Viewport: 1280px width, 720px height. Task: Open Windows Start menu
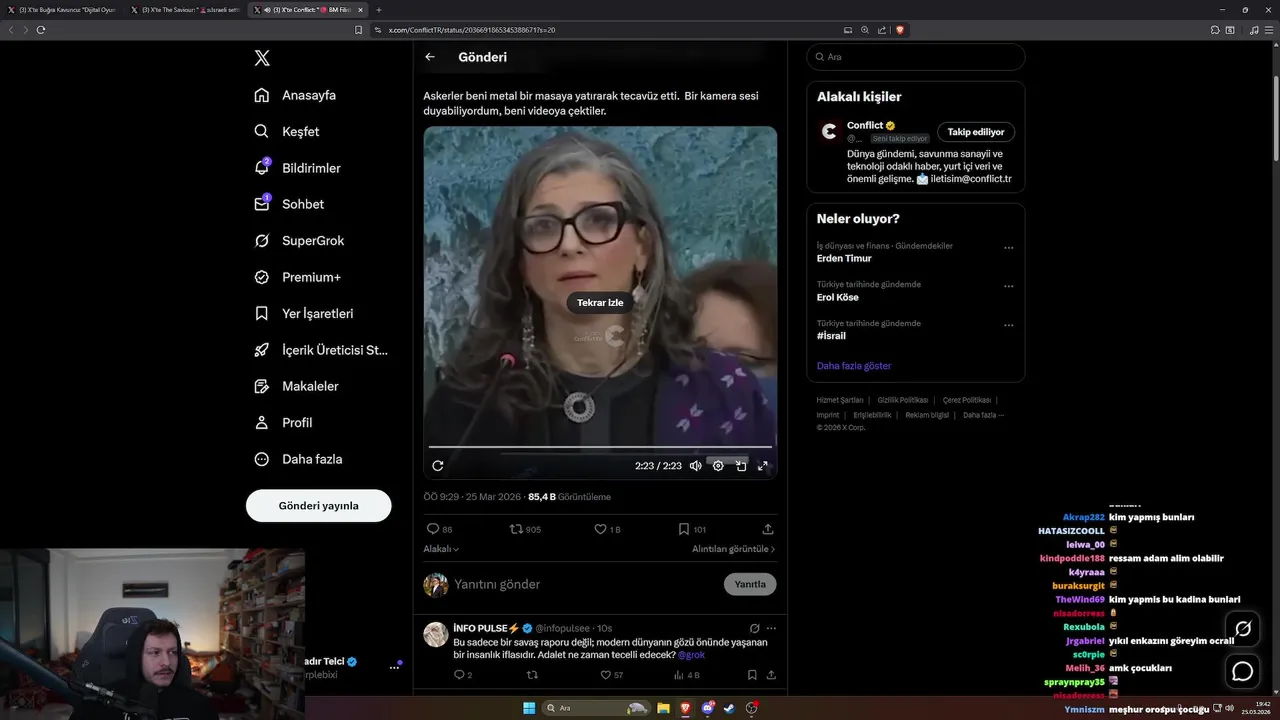pos(529,708)
